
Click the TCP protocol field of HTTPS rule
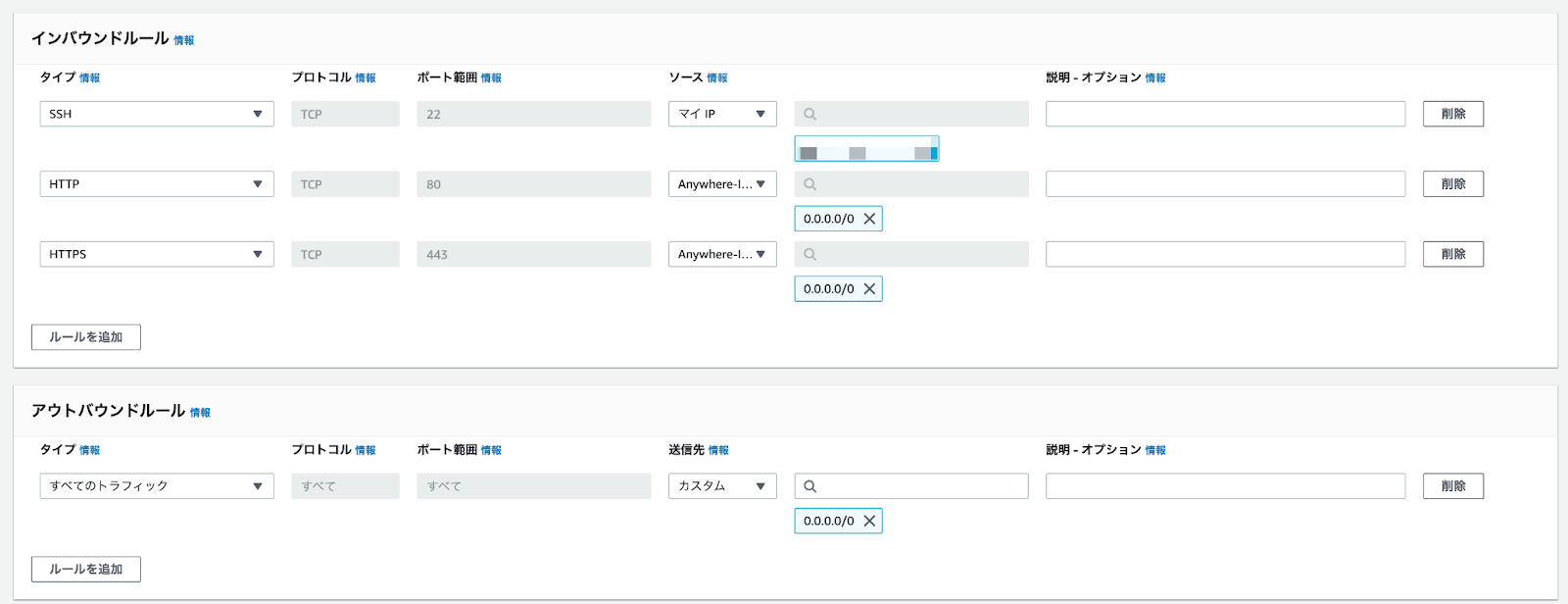pyautogui.click(x=345, y=254)
